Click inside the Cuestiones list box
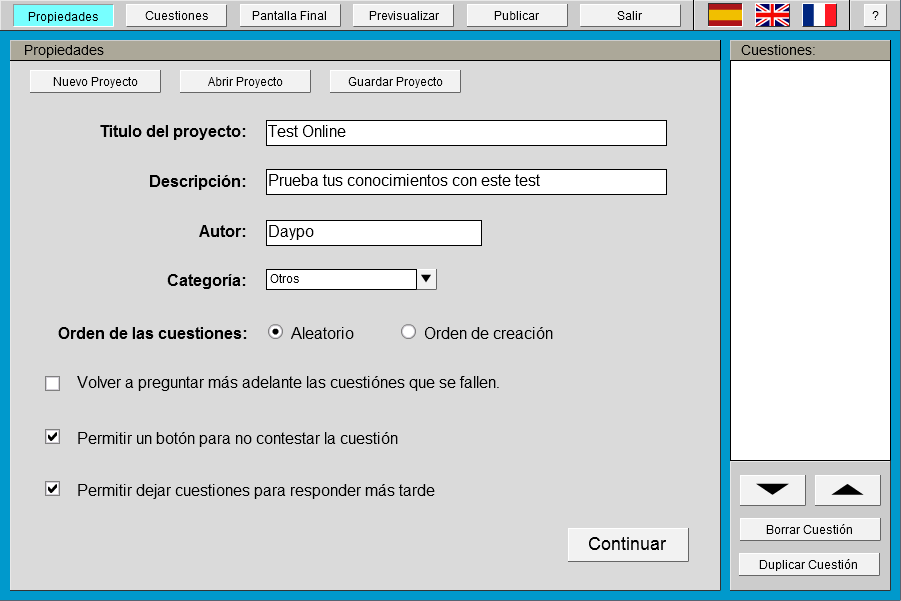The width and height of the screenshot is (901, 601). coord(810,261)
